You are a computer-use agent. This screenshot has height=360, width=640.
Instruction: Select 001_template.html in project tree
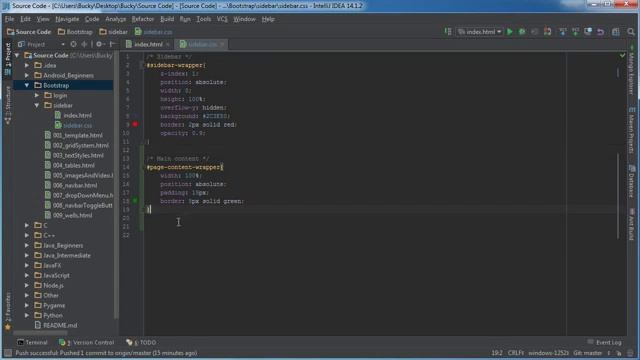pyautogui.click(x=78, y=136)
